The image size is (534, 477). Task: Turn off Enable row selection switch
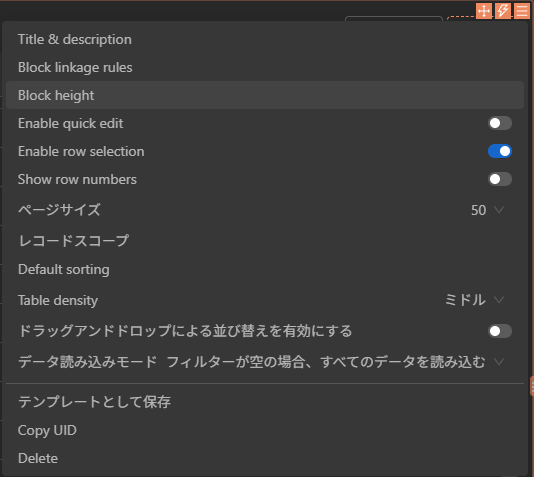[x=500, y=151]
